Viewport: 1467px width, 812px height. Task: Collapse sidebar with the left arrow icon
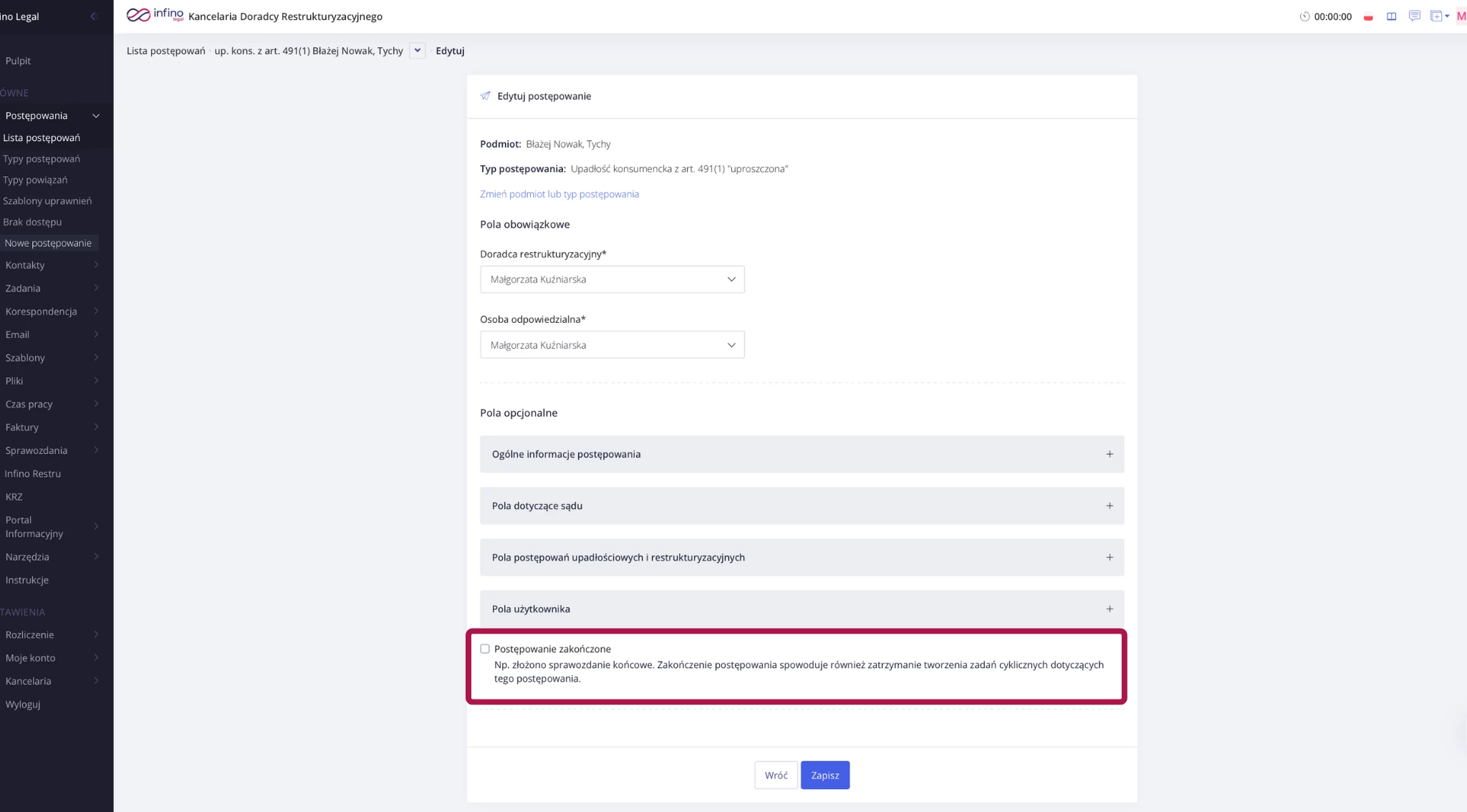(93, 16)
